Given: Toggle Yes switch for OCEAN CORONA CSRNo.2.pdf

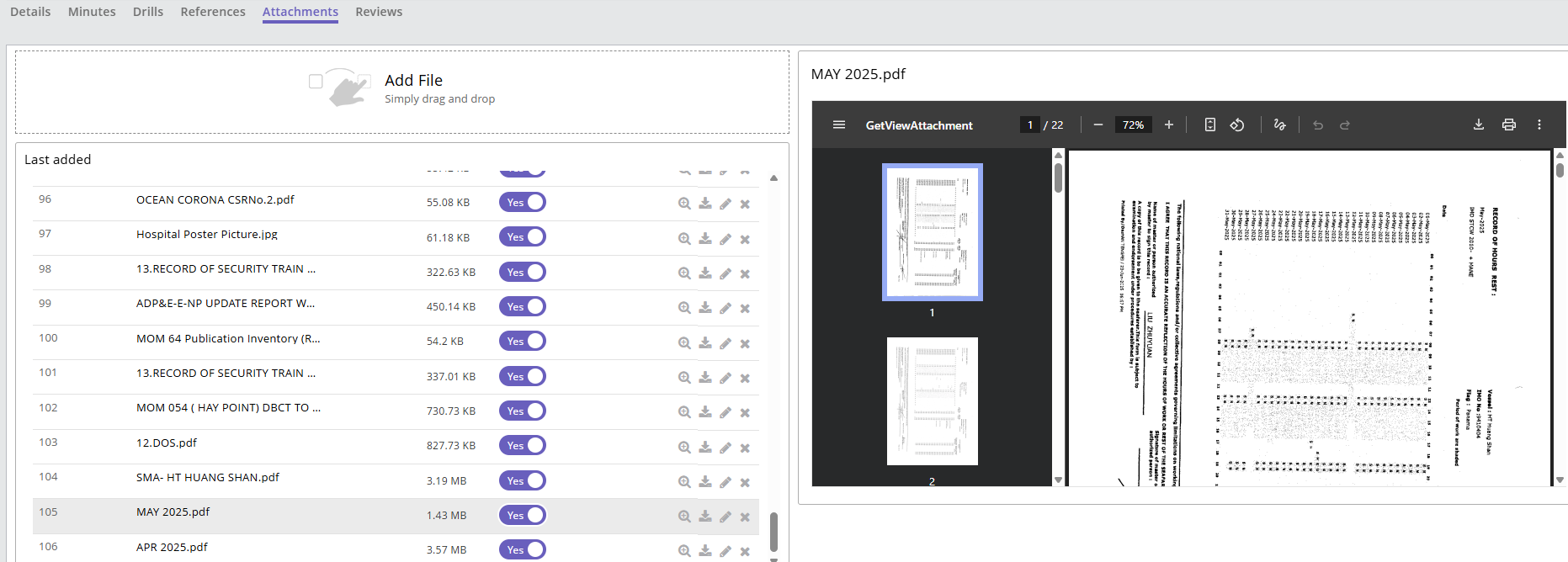Looking at the screenshot, I should coord(523,202).
